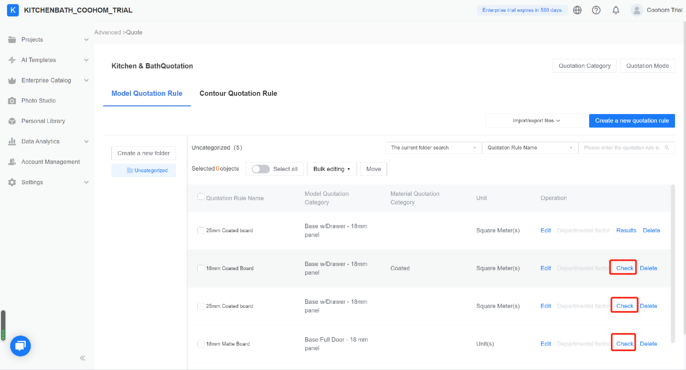The height and width of the screenshot is (370, 686).
Task: Click the Advanced breadcrumb link
Action: coord(108,32)
